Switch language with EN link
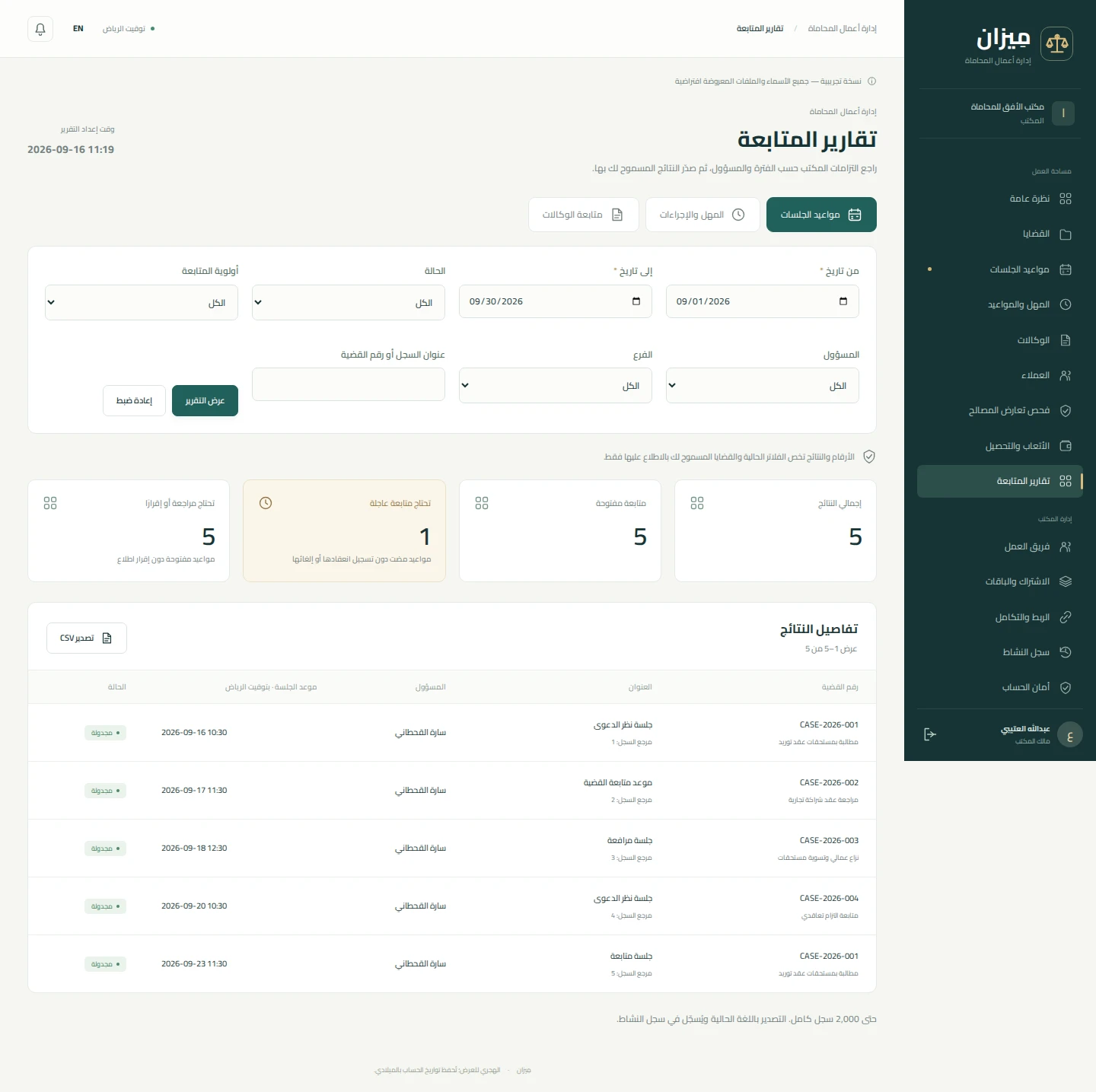This screenshot has height=1092, width=1096. (x=78, y=29)
